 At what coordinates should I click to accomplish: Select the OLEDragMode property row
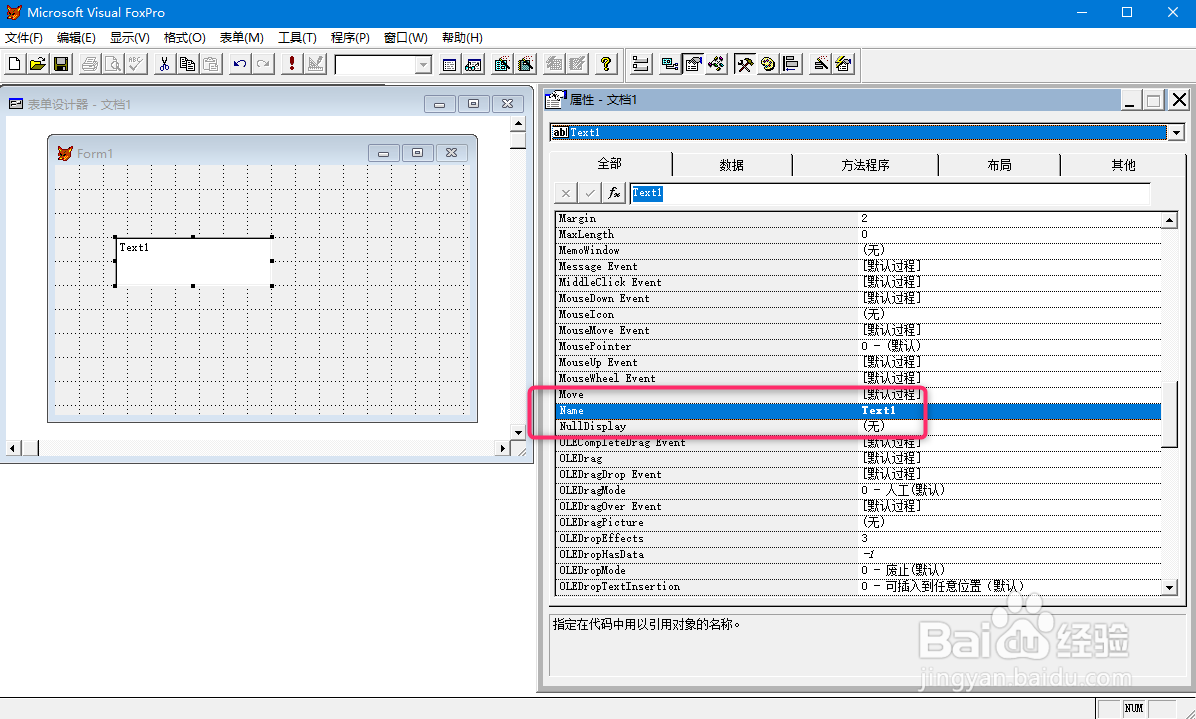[859, 491]
